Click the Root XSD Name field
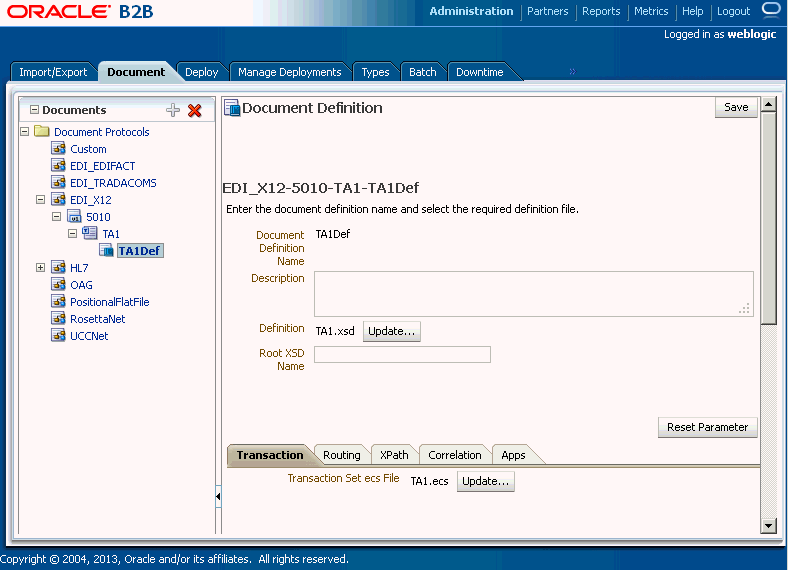 coord(403,354)
